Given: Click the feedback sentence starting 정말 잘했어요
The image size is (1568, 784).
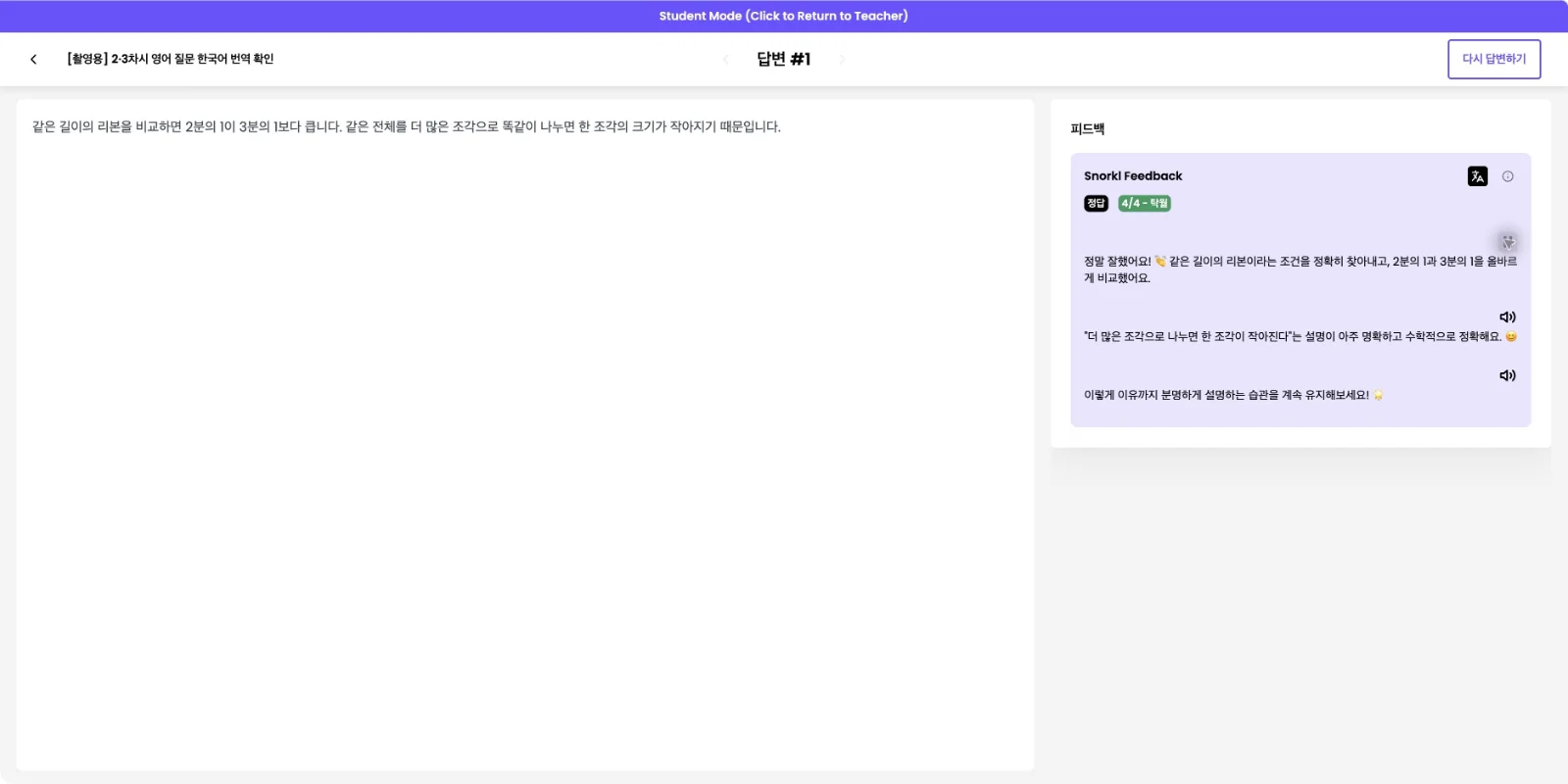Looking at the screenshot, I should (1300, 269).
